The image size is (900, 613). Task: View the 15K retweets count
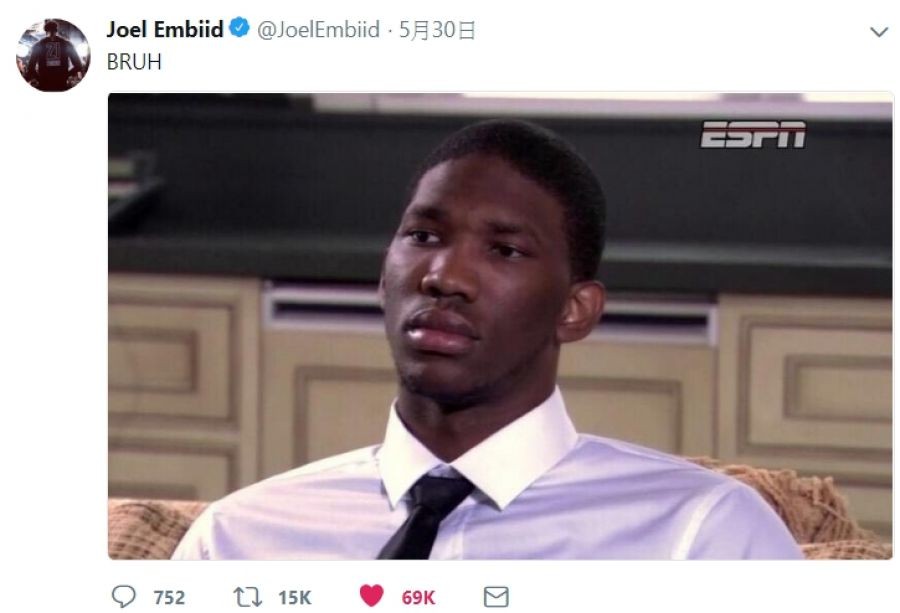tap(294, 598)
